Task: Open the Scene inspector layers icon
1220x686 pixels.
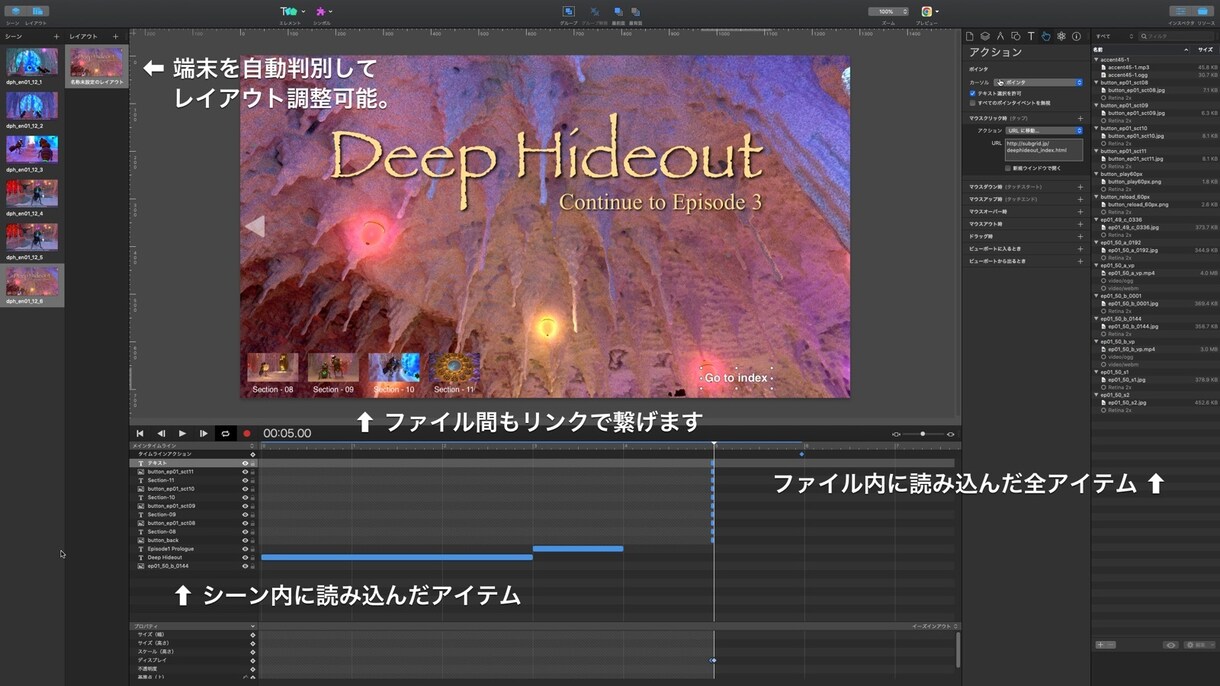Action: coord(985,36)
